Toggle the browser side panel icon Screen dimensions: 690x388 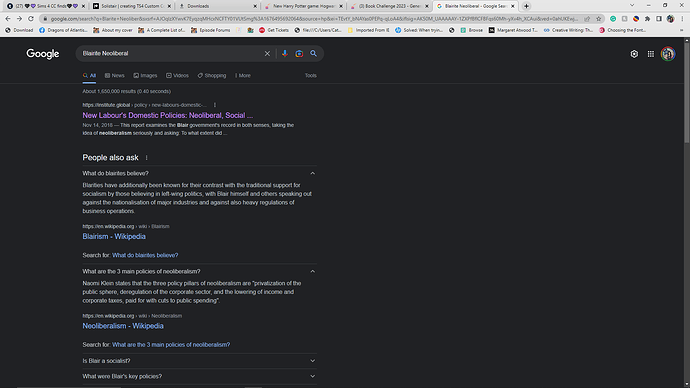tap(659, 19)
